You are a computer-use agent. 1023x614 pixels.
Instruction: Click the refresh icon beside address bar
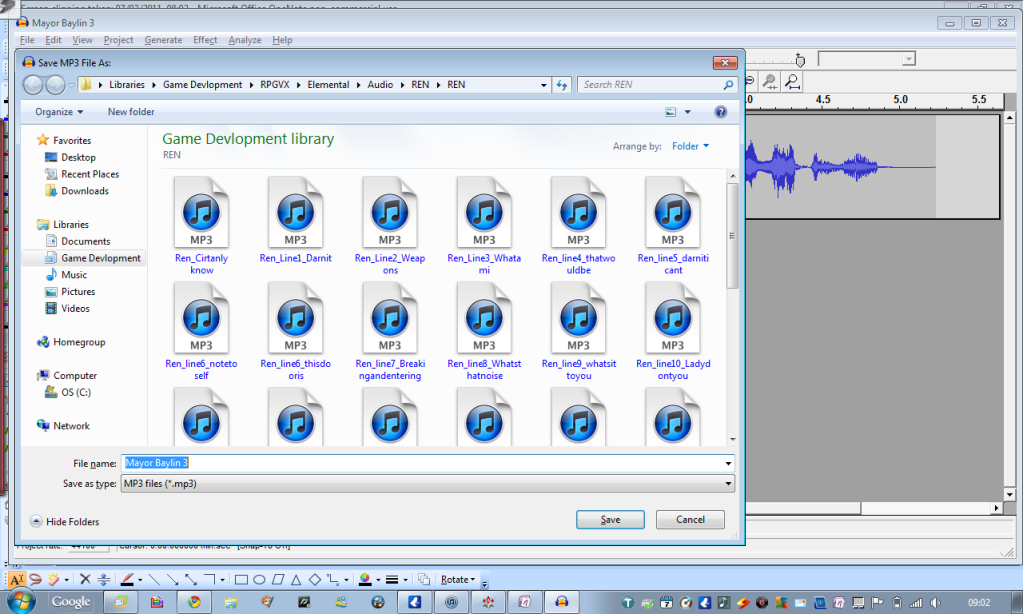pos(561,85)
